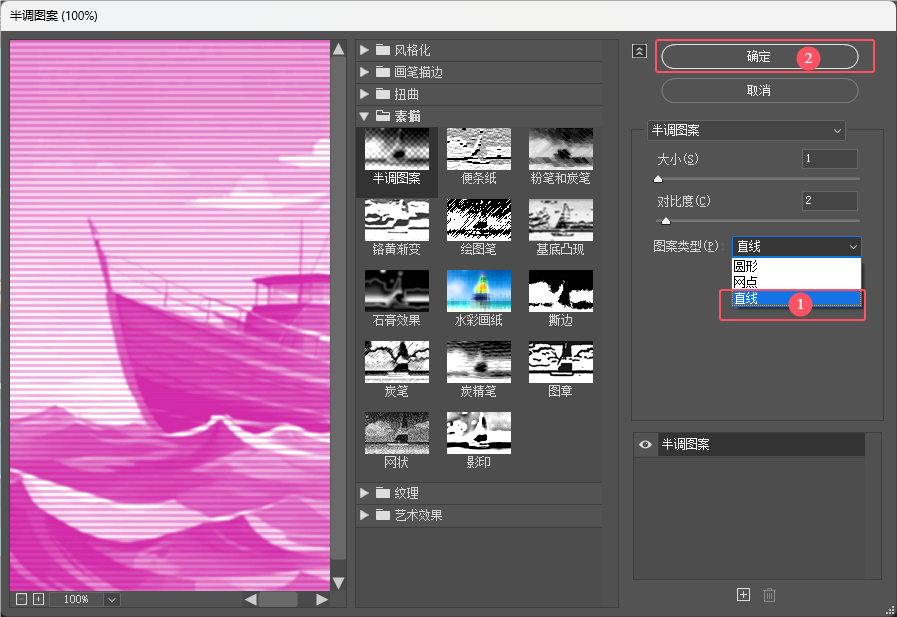Pick the 粉笔和炭笔 filter thumbnail
This screenshot has height=617, width=897.
click(561, 149)
